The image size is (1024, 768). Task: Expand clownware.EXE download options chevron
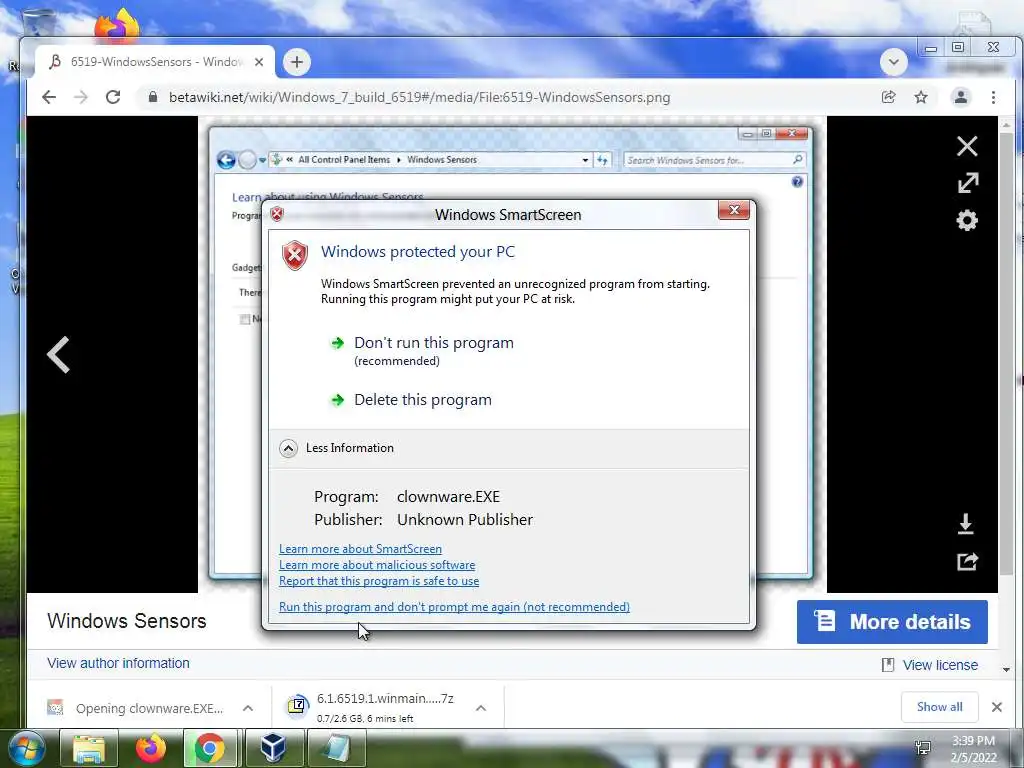[x=248, y=708]
